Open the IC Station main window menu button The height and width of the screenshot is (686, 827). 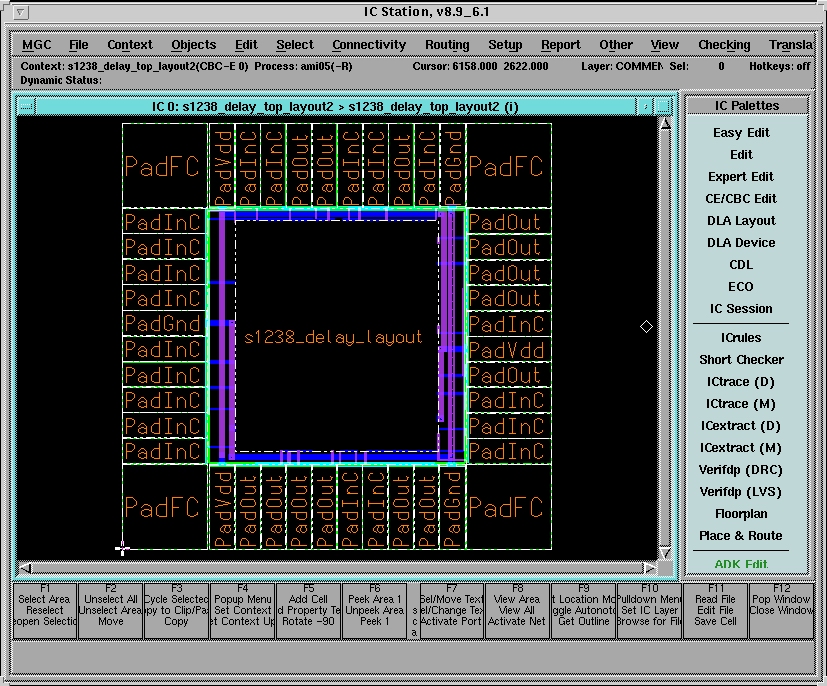coord(22,13)
